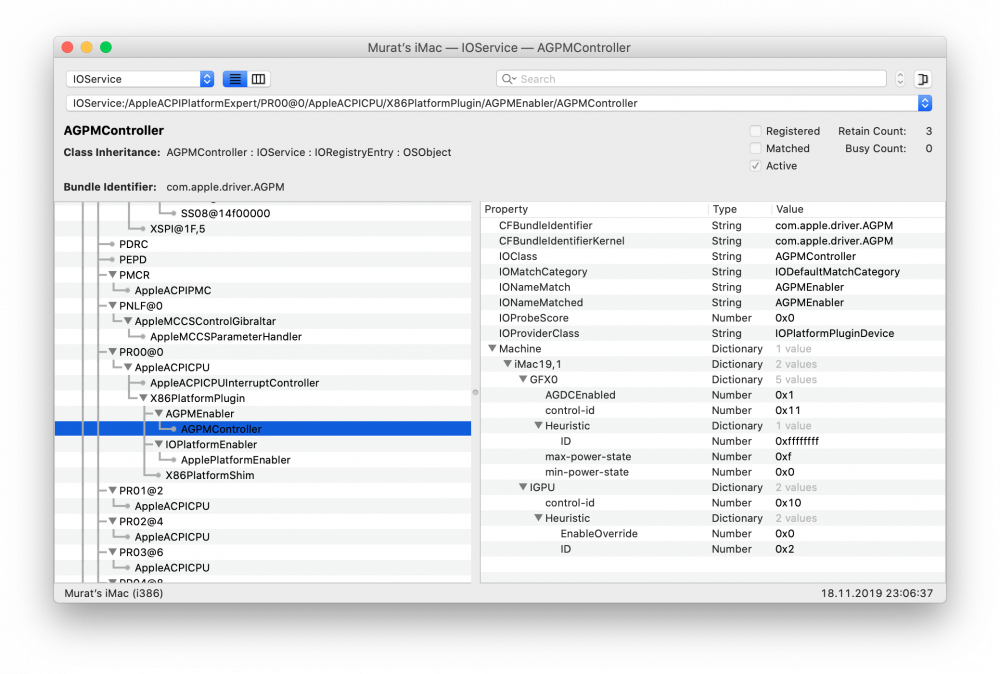Viewport: 1000px width, 674px height.
Task: Collapse the PNLF@0 tree node
Action: [x=112, y=305]
